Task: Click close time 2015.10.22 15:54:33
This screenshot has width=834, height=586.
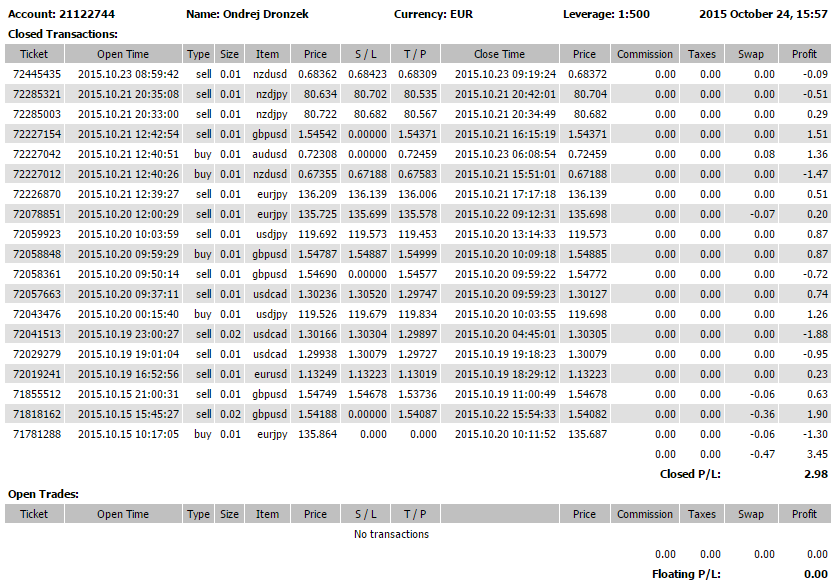Action: 505,414
